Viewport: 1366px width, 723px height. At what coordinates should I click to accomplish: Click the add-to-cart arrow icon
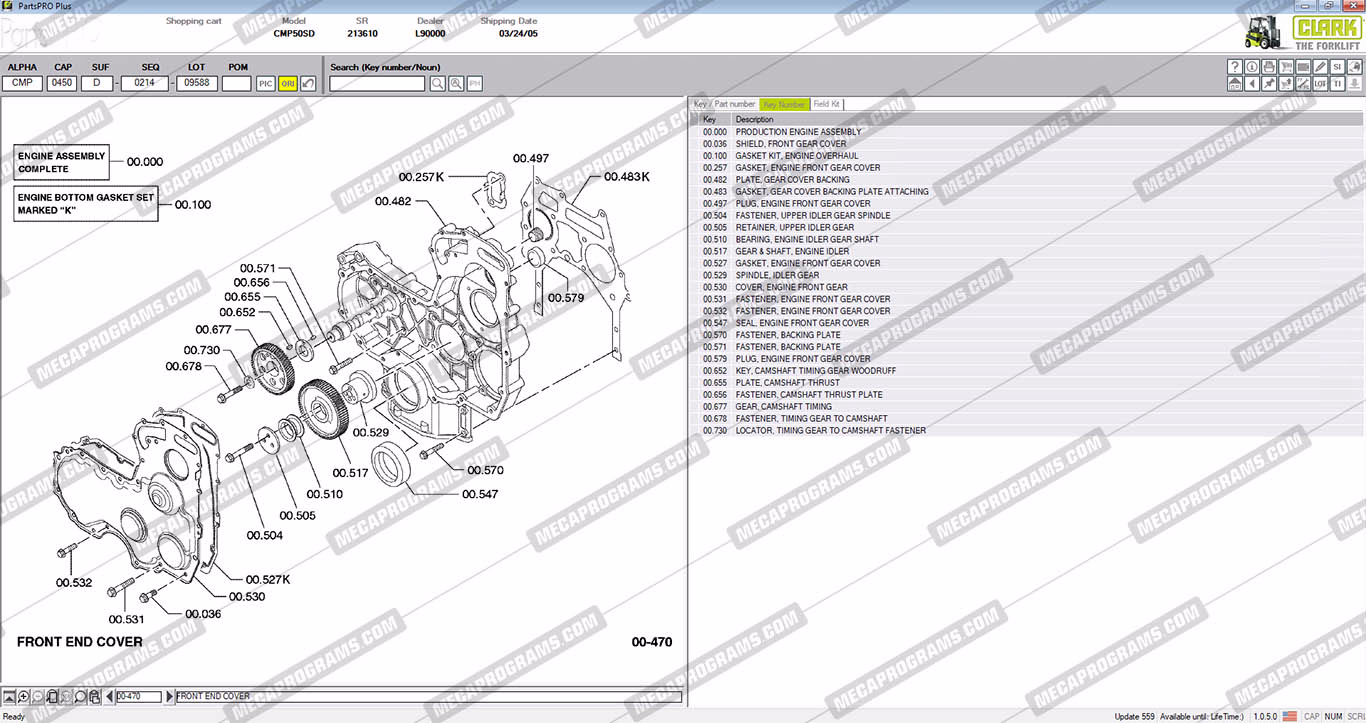(1286, 84)
